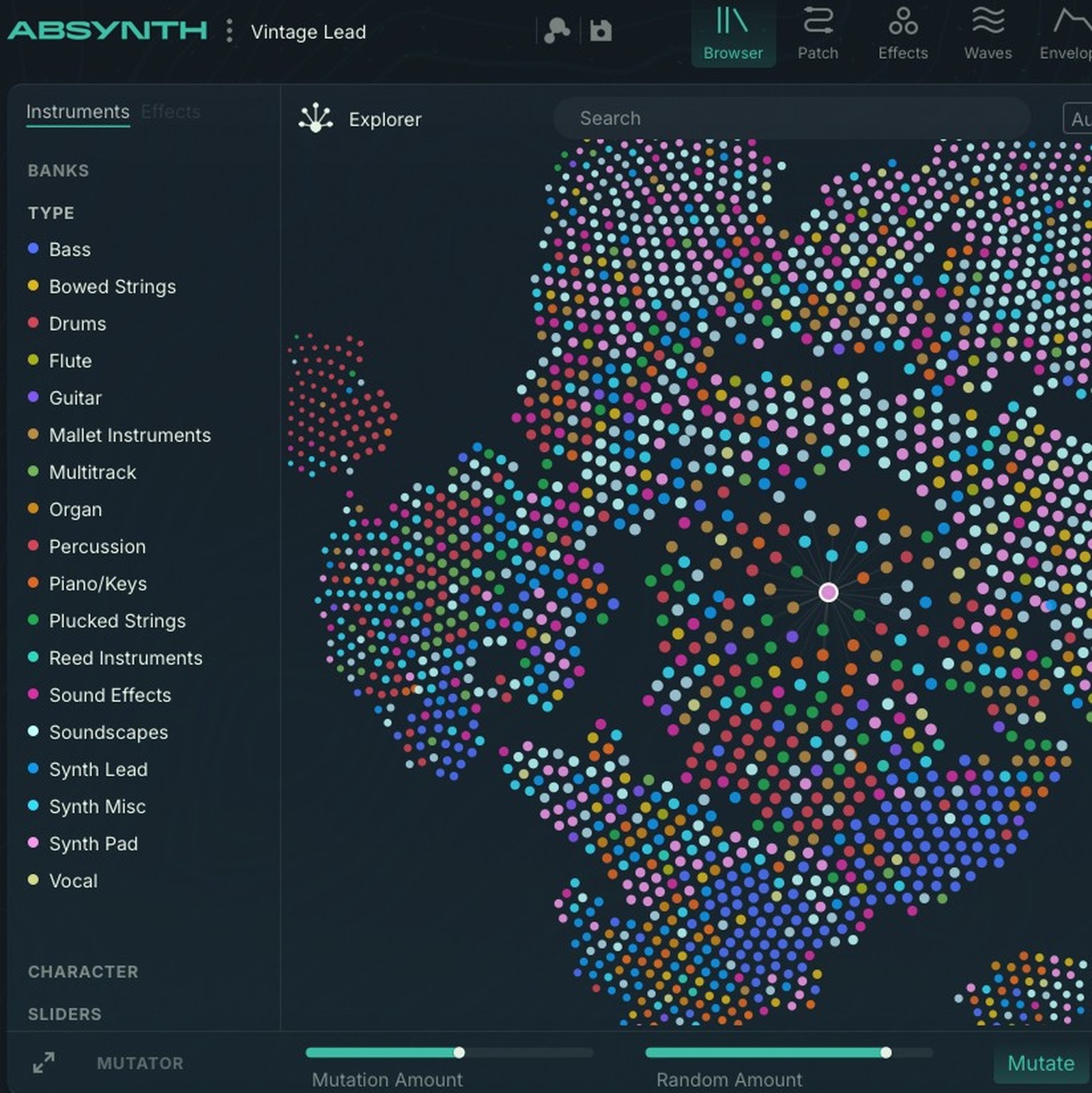This screenshot has width=1092, height=1093.
Task: Select the Instruments tab
Action: (77, 112)
